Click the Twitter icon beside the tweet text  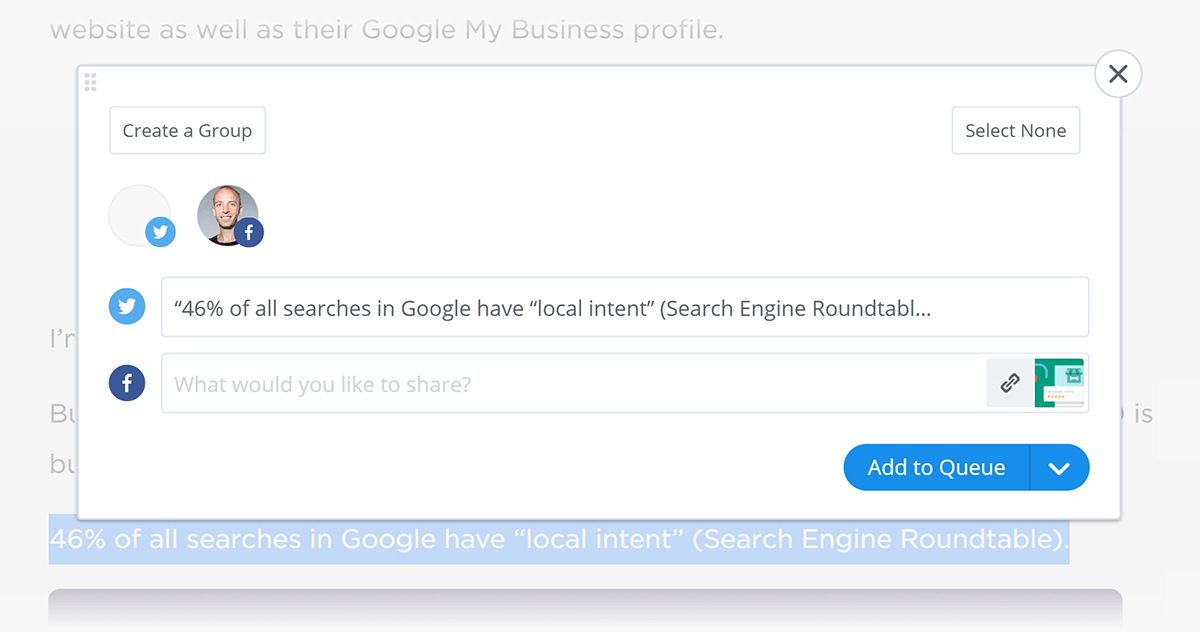[127, 307]
